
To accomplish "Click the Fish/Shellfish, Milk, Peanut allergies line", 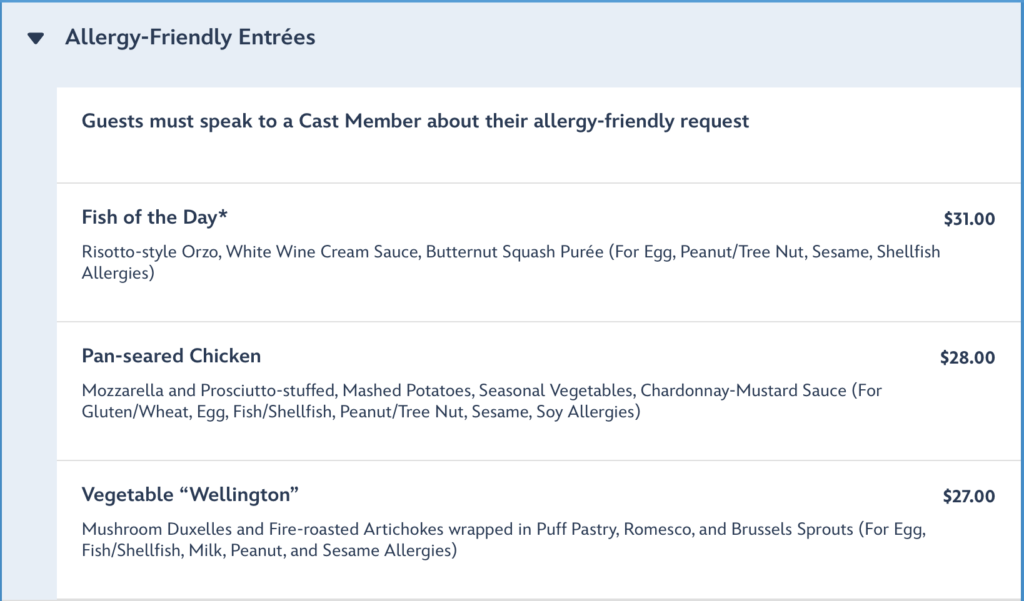I will point(269,551).
